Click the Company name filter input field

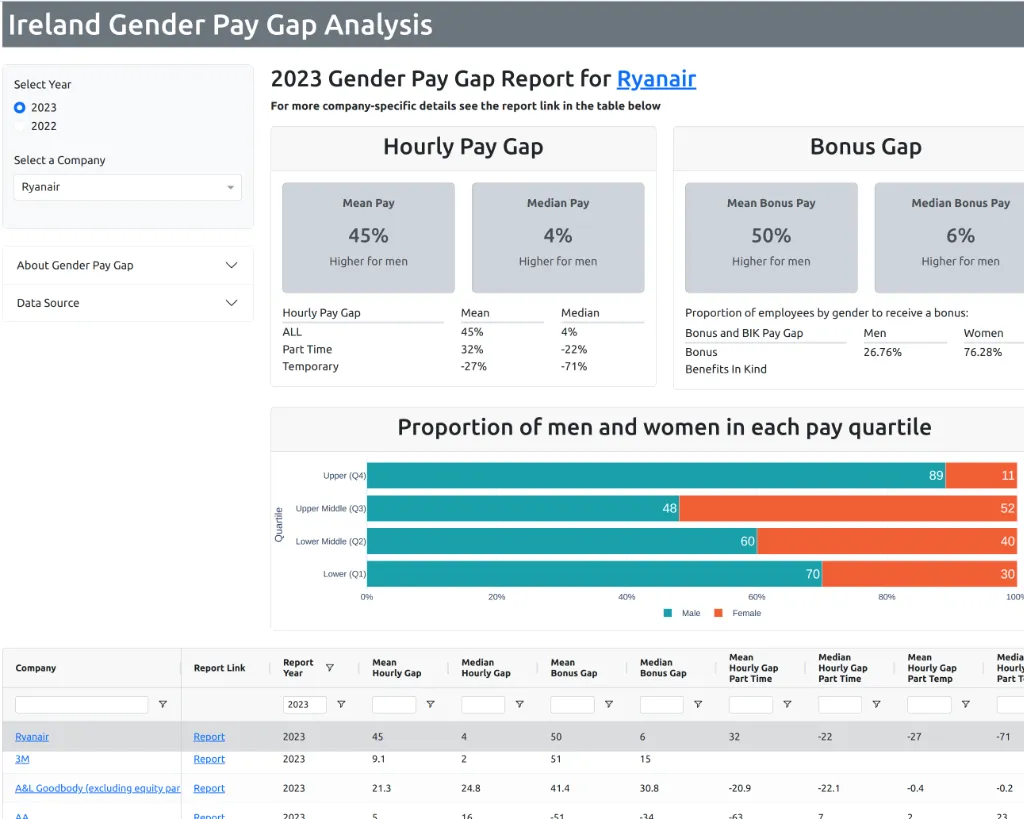(81, 705)
